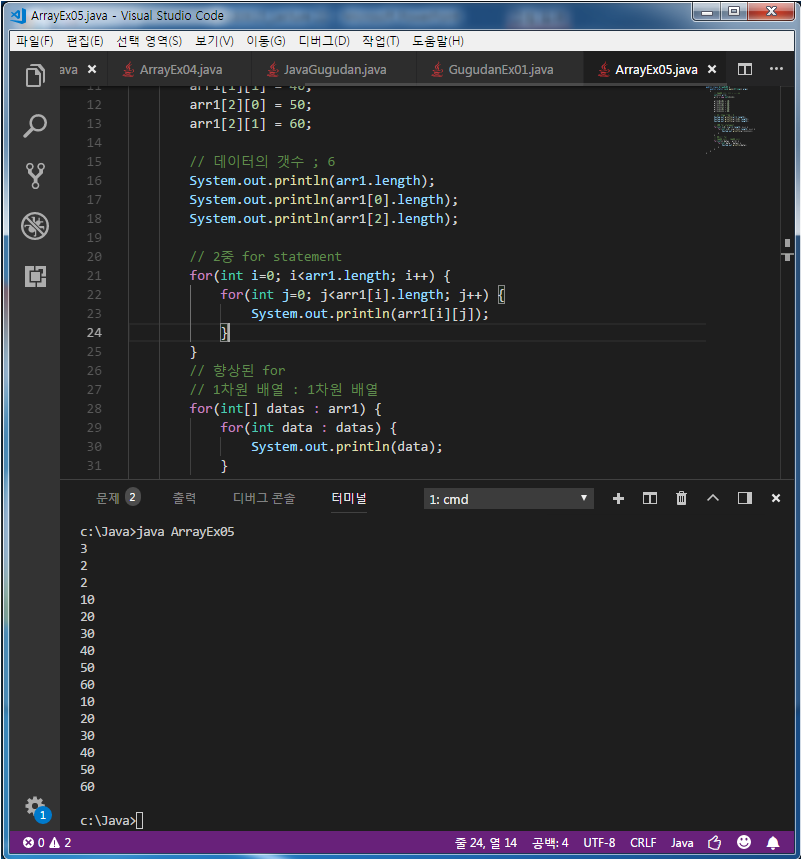Open the Debug view in activity bar
The width and height of the screenshot is (802, 860).
coord(35,226)
